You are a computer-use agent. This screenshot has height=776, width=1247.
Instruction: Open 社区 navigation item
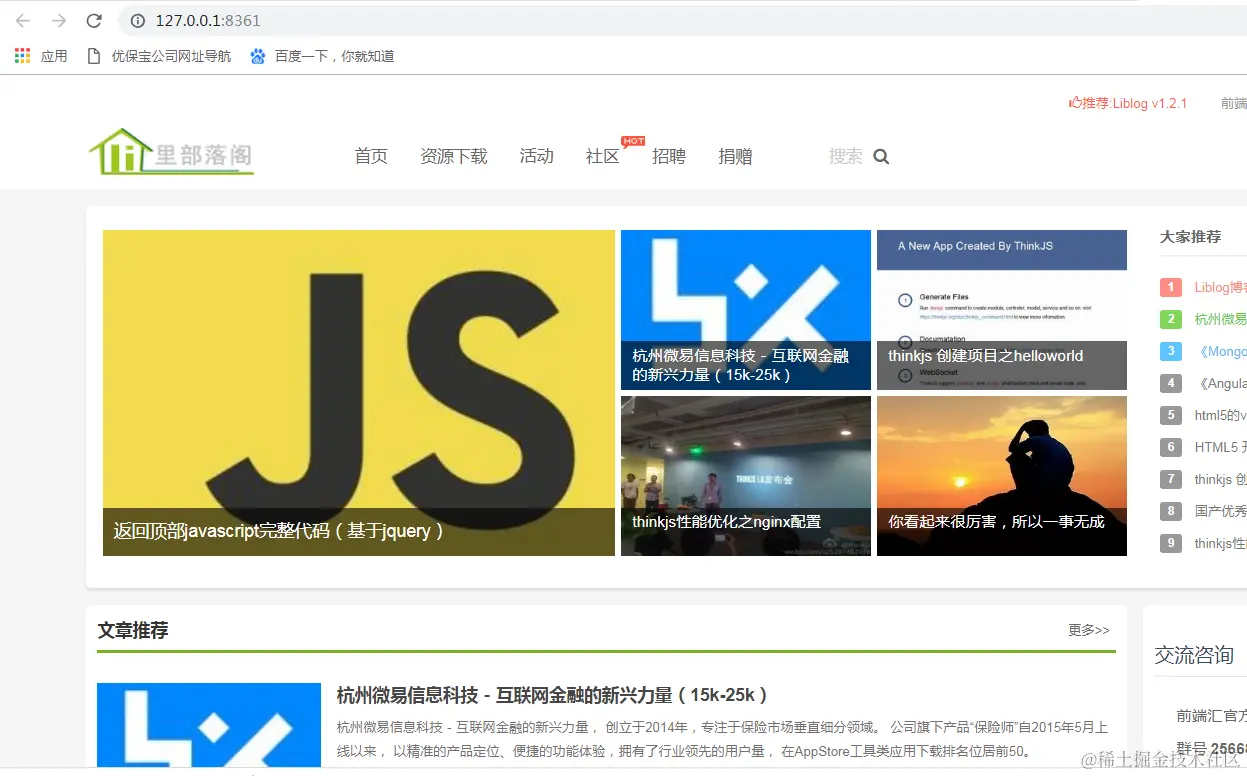click(x=603, y=156)
